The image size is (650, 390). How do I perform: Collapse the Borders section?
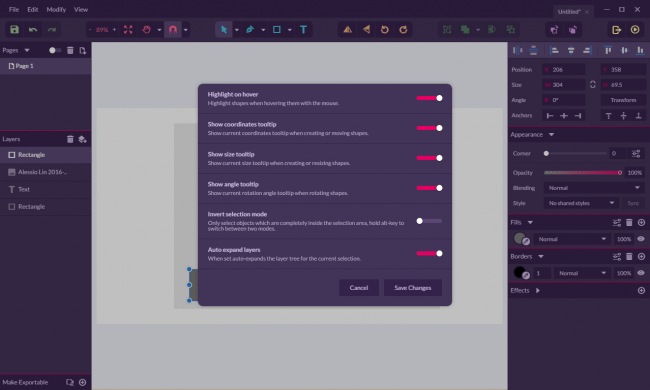[541, 257]
